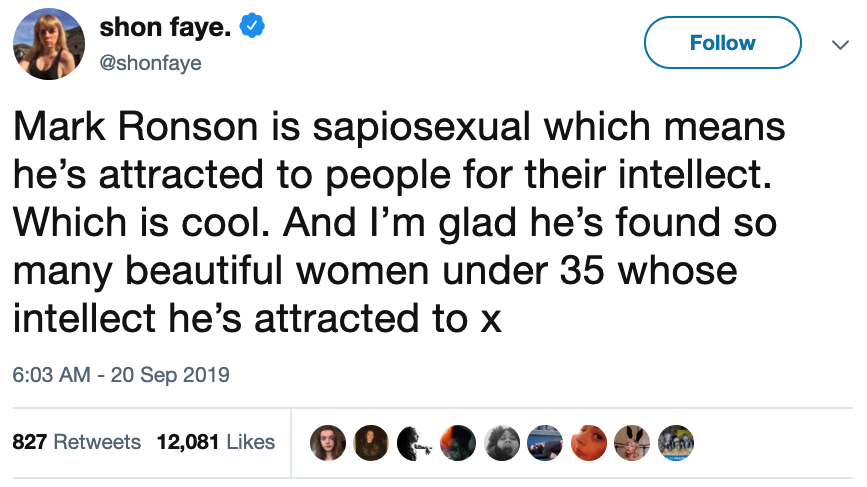The image size is (867, 487).
Task: Click the red-toned close-up face avatar
Action: 587,441
